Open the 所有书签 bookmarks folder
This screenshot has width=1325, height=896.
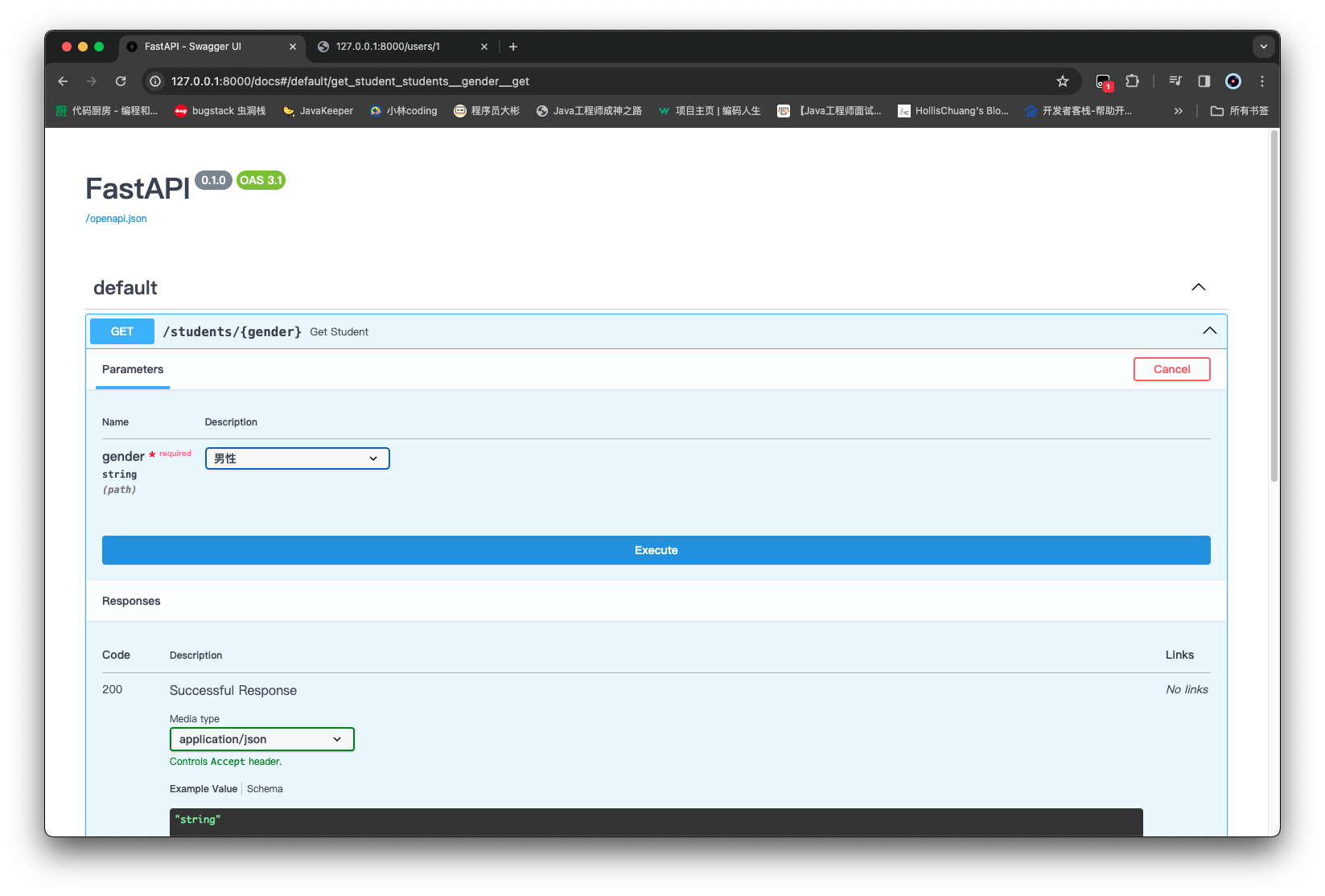tap(1240, 111)
